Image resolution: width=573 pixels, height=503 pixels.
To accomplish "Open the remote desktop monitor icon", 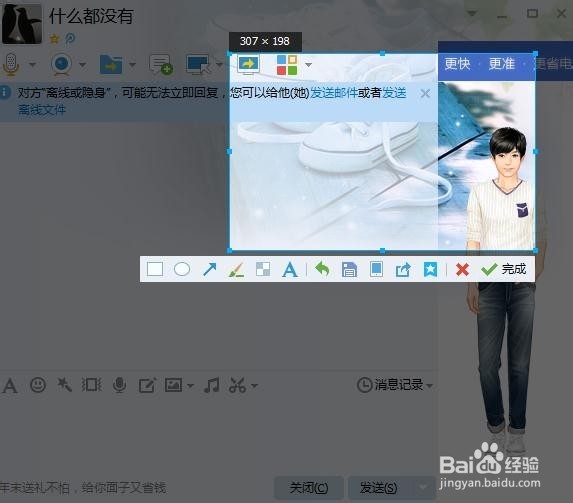I will click(198, 64).
